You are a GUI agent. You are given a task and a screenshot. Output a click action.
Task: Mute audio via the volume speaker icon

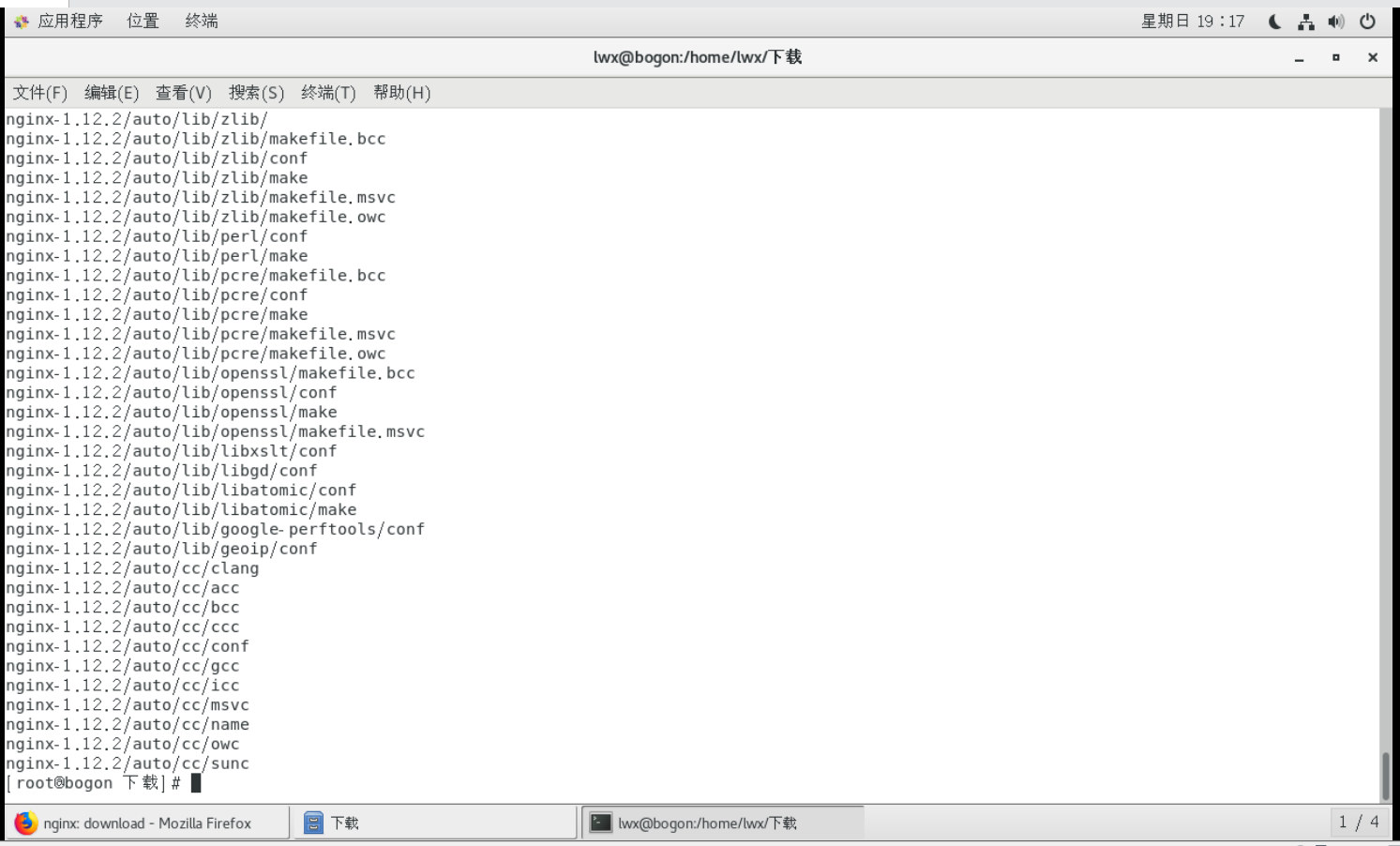1335,20
